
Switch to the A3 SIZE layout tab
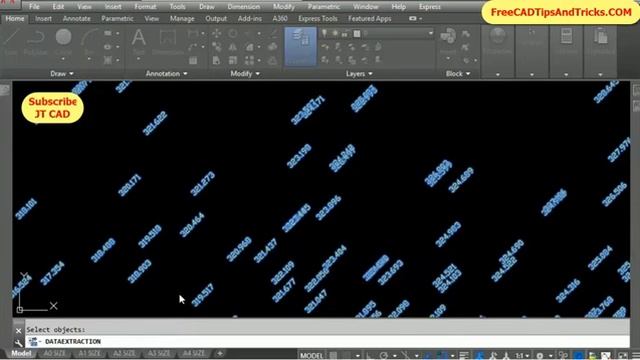[x=159, y=353]
